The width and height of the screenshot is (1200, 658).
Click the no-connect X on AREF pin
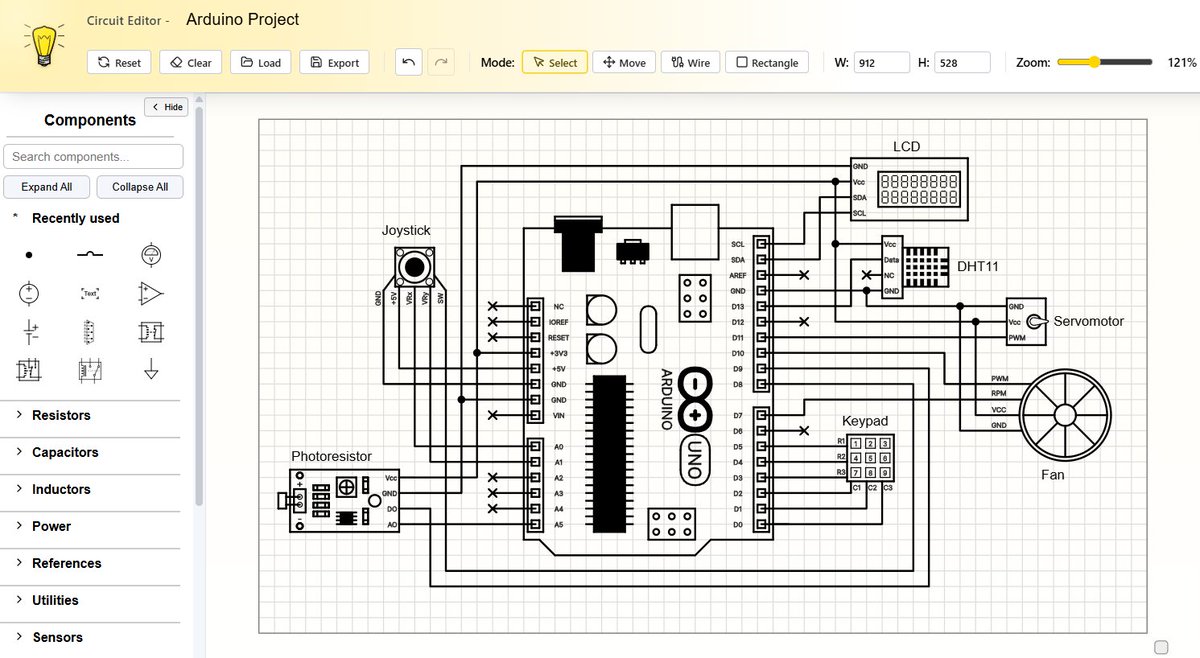(805, 275)
